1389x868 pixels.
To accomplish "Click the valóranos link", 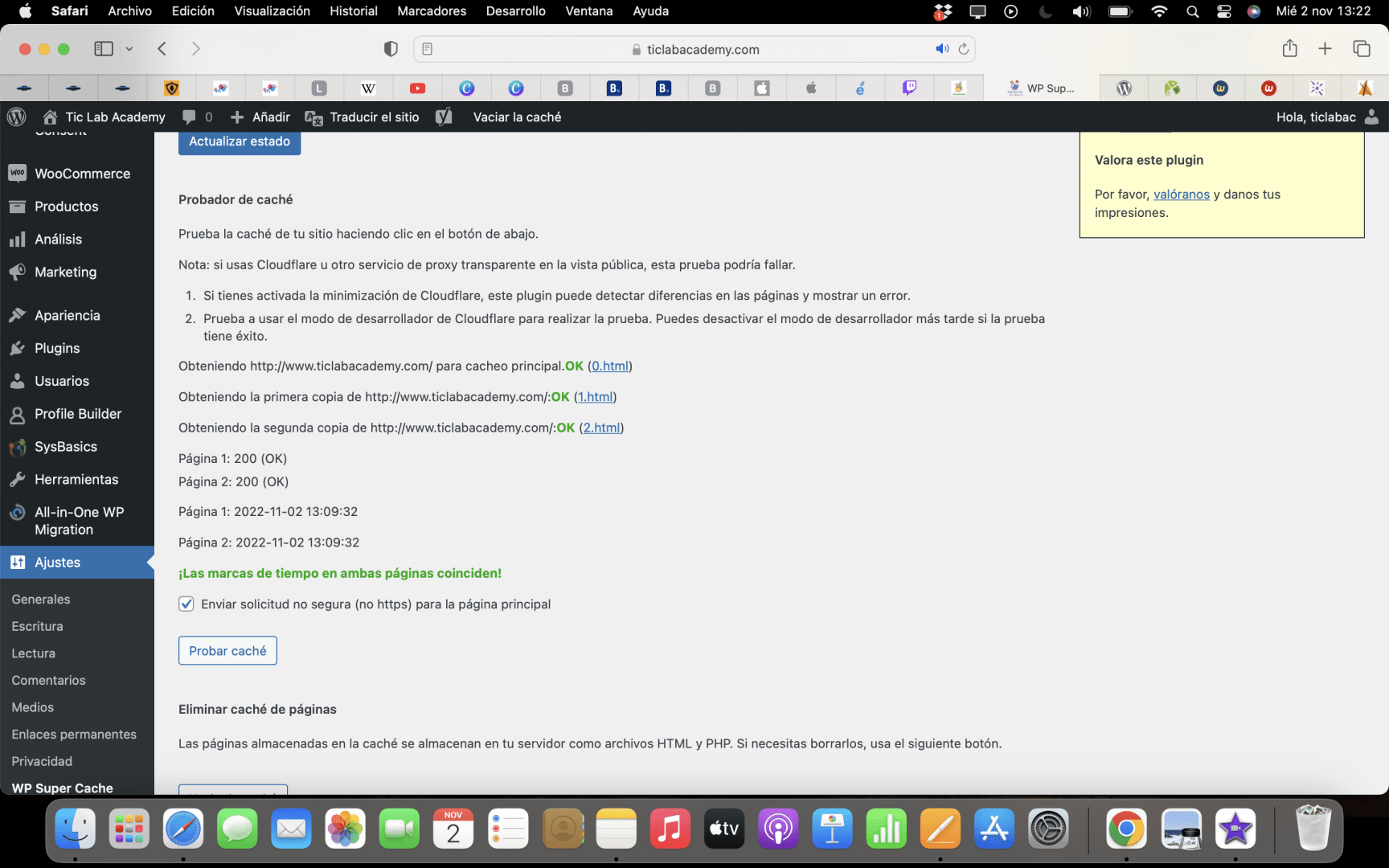I will [1182, 194].
